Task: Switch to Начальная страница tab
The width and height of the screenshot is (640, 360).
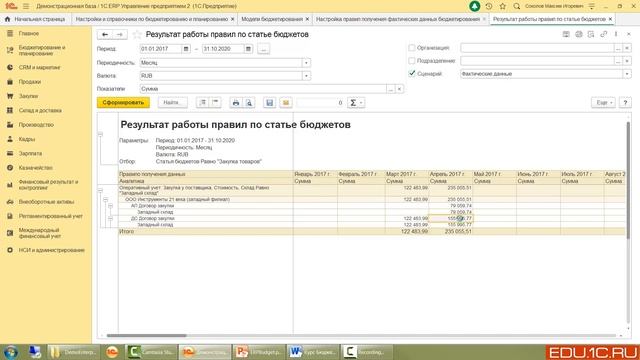Action: 36,19
